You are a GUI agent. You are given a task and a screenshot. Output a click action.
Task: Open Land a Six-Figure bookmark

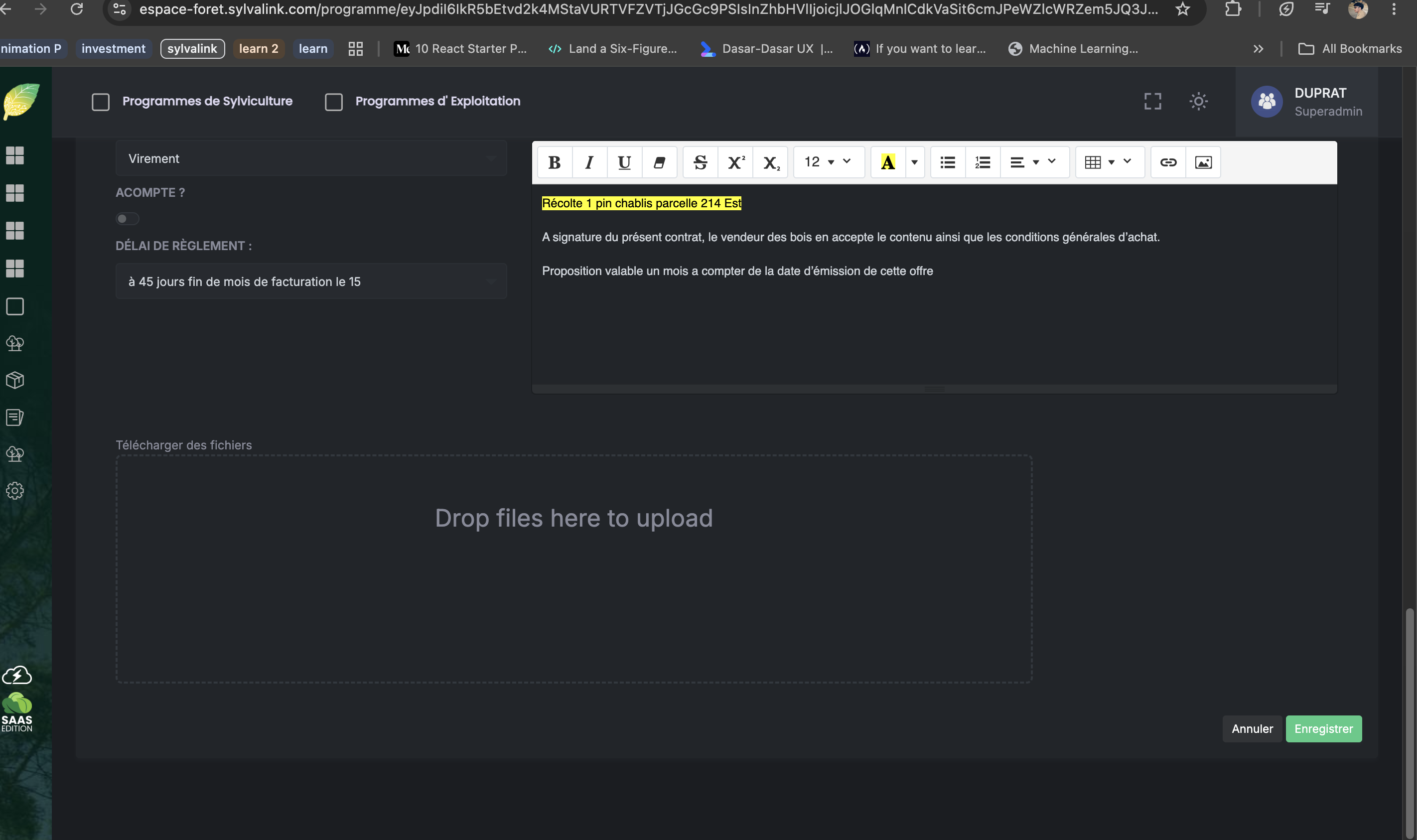(613, 49)
